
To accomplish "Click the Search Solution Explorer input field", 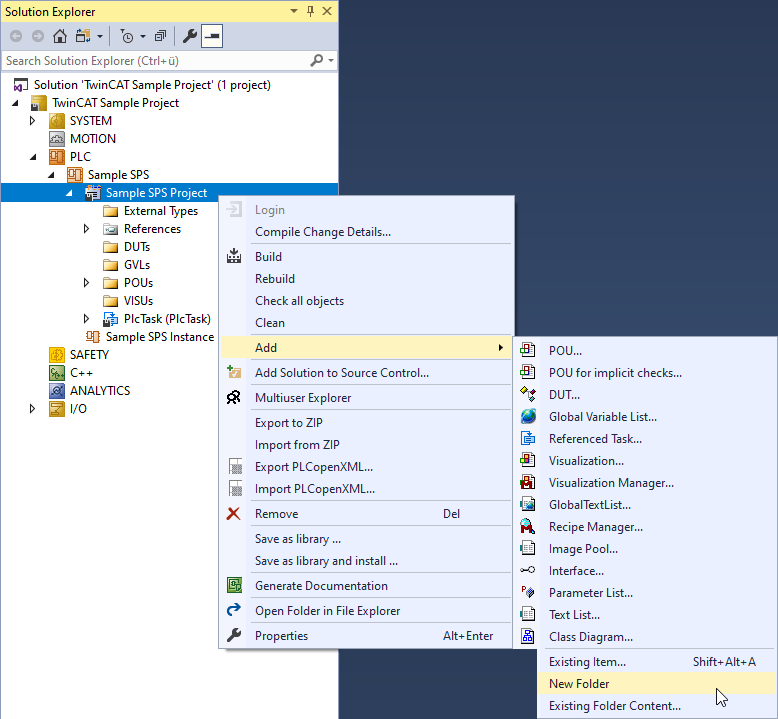I will tap(156, 61).
